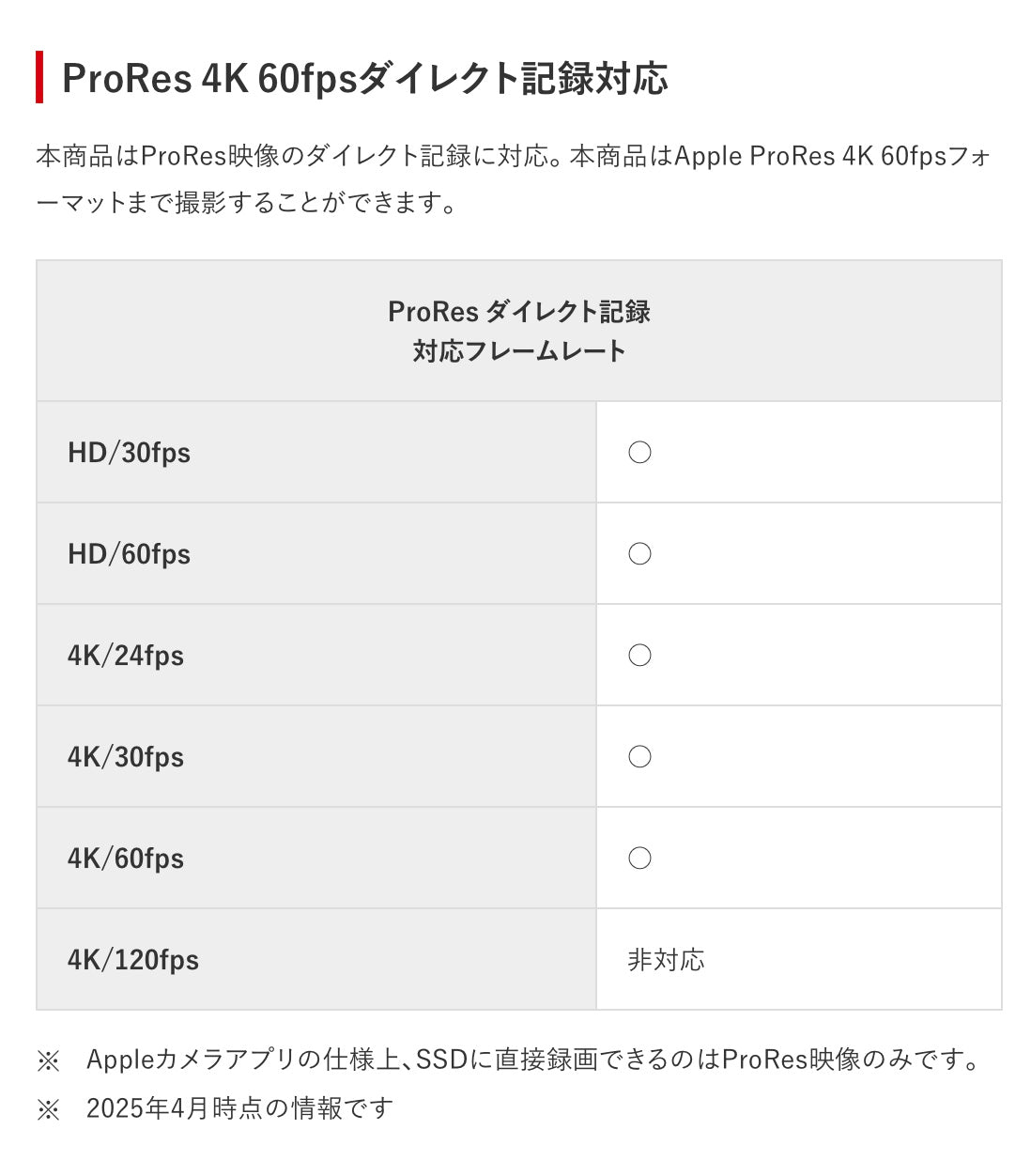Image resolution: width=1031 pixels, height=1176 pixels.
Task: Click the note about Appleカメラアプリ SSD recording
Action: 534,1060
